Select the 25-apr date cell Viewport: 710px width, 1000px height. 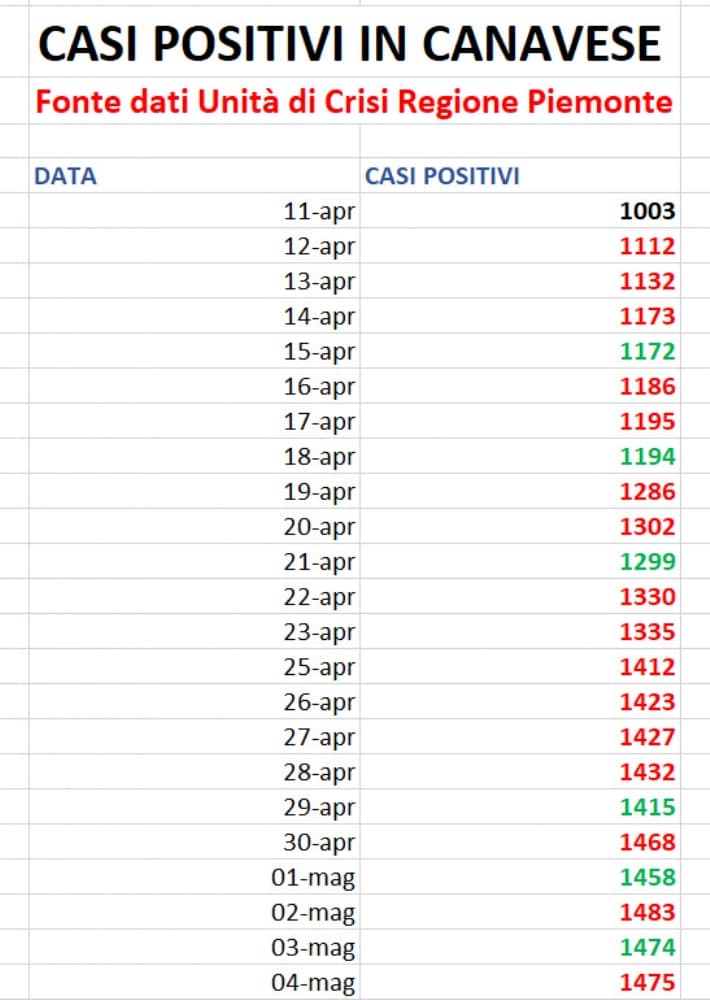(319, 667)
